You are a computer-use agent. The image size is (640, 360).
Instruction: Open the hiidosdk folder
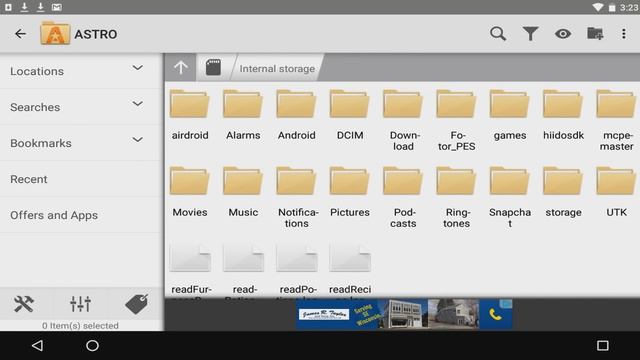(x=563, y=116)
